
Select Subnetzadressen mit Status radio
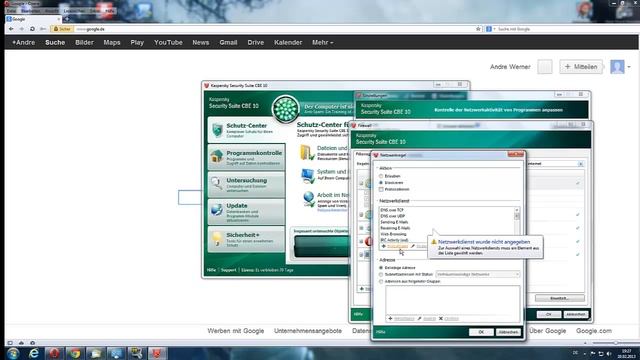pyautogui.click(x=381, y=275)
